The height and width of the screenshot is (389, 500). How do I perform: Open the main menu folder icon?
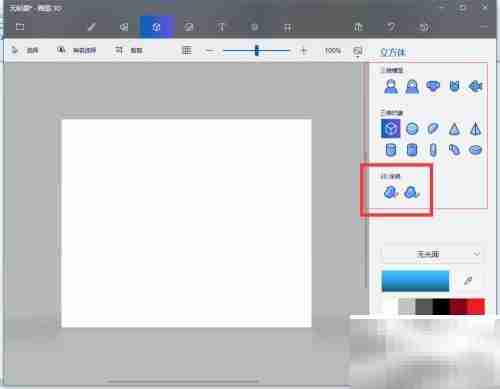point(20,27)
